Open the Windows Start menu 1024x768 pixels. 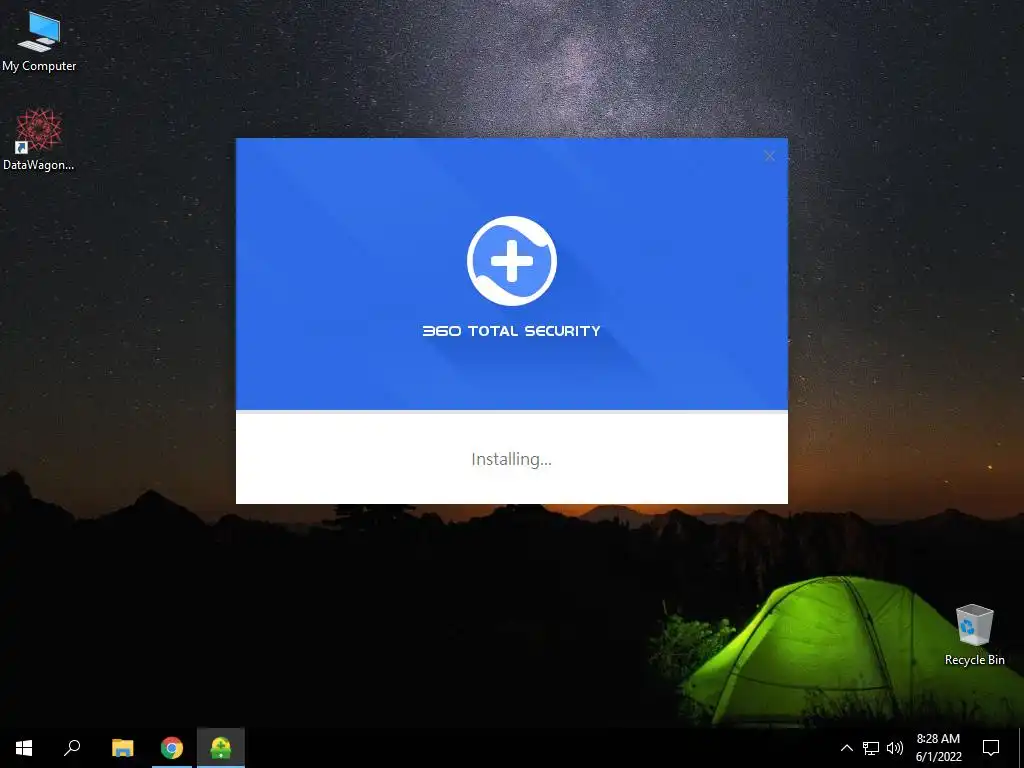pos(24,748)
